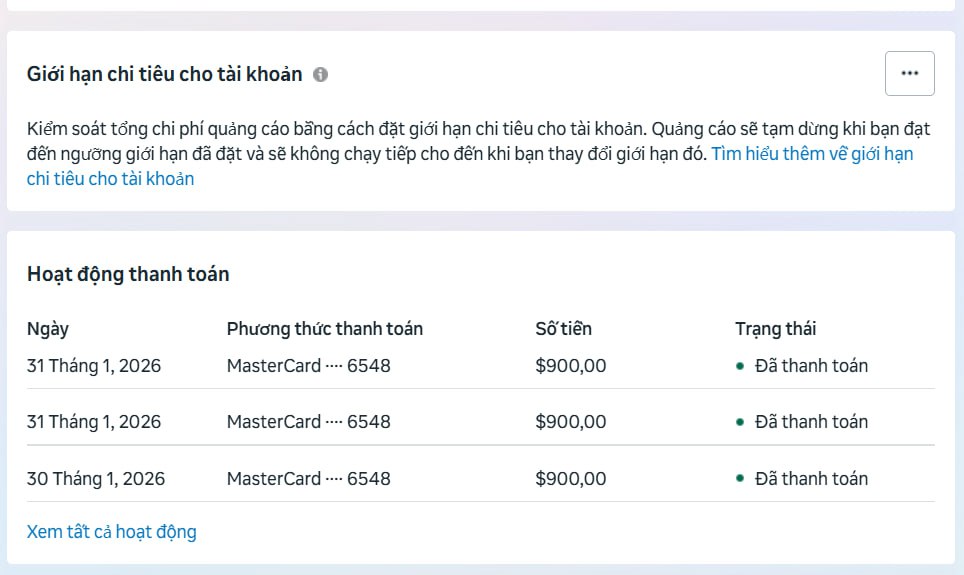
Task: Click "Đã thanh toán" status in the 30 Tháng 1 row
Action: [811, 479]
